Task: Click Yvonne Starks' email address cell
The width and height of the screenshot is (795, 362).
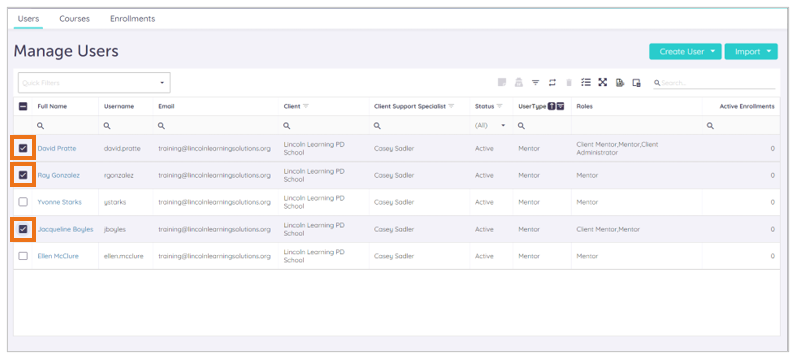Action: (214, 202)
